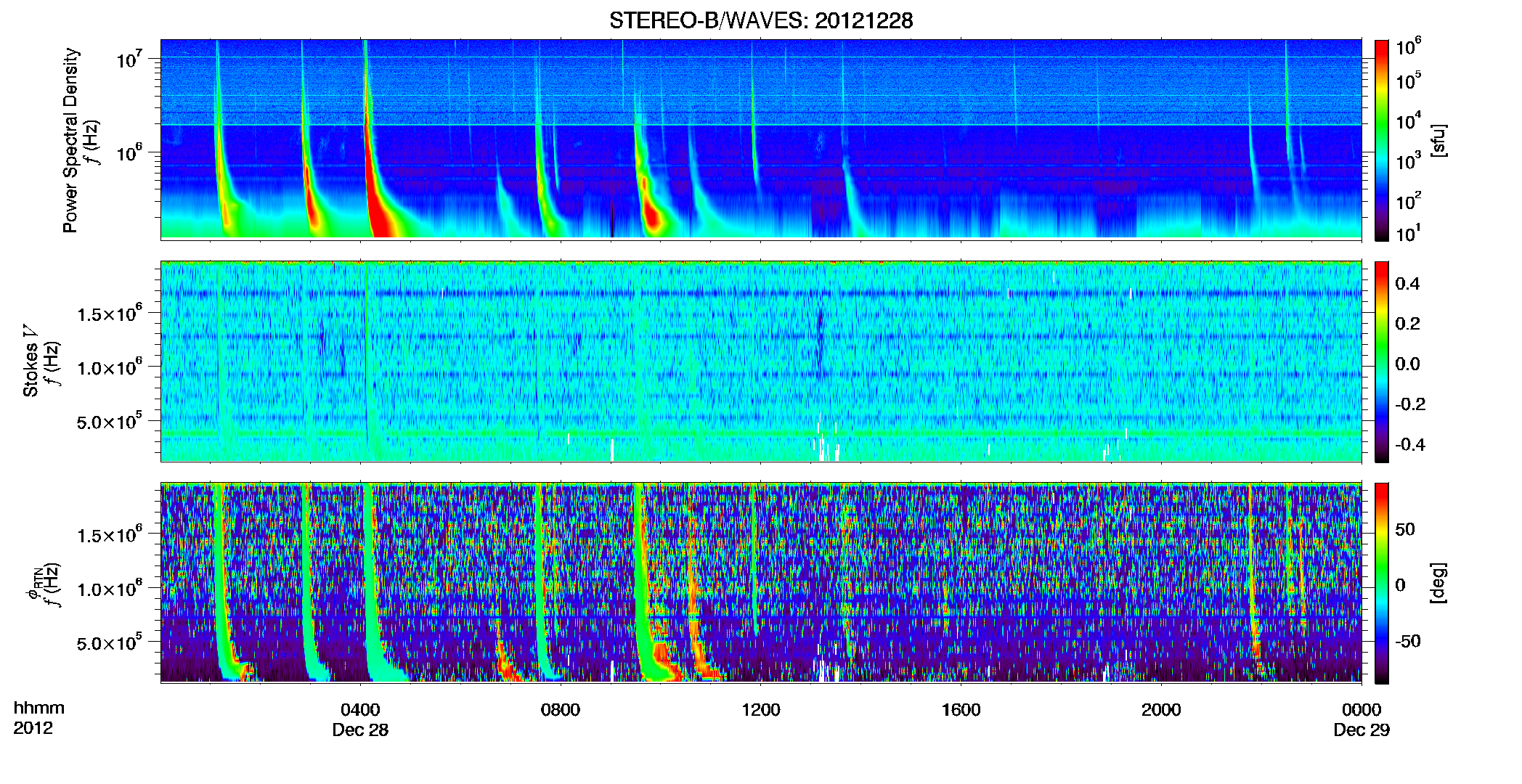Click the red burst near 1000 in top panel

[652, 216]
